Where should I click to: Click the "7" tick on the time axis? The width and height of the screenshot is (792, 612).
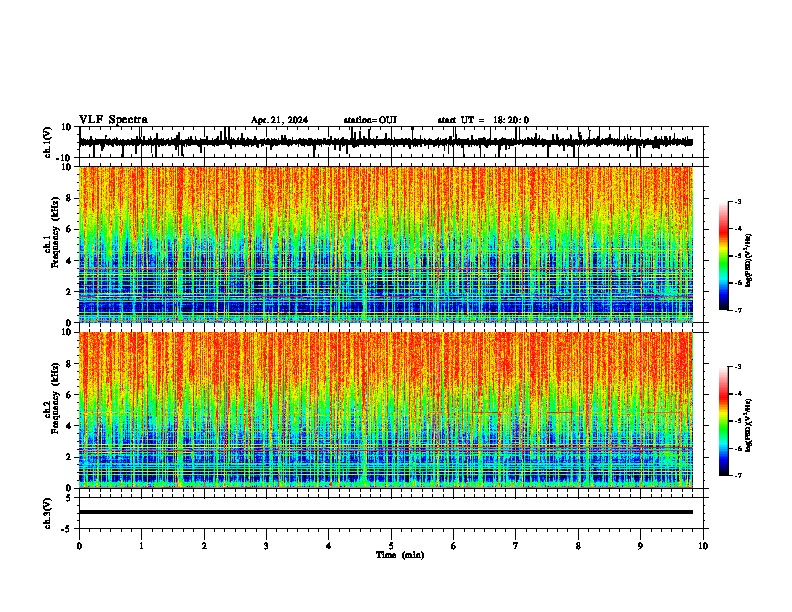(x=516, y=546)
